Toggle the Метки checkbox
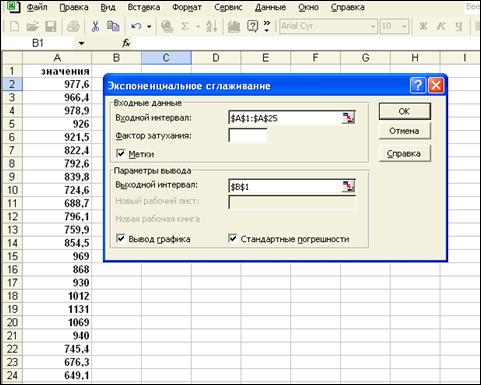This screenshot has width=481, height=385. [120, 154]
